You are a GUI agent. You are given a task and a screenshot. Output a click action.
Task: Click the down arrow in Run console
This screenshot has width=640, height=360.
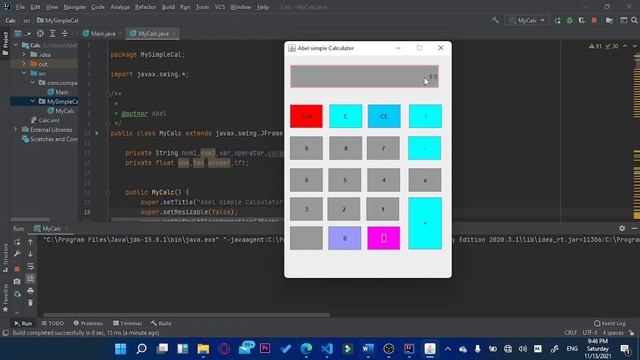coord(30,254)
